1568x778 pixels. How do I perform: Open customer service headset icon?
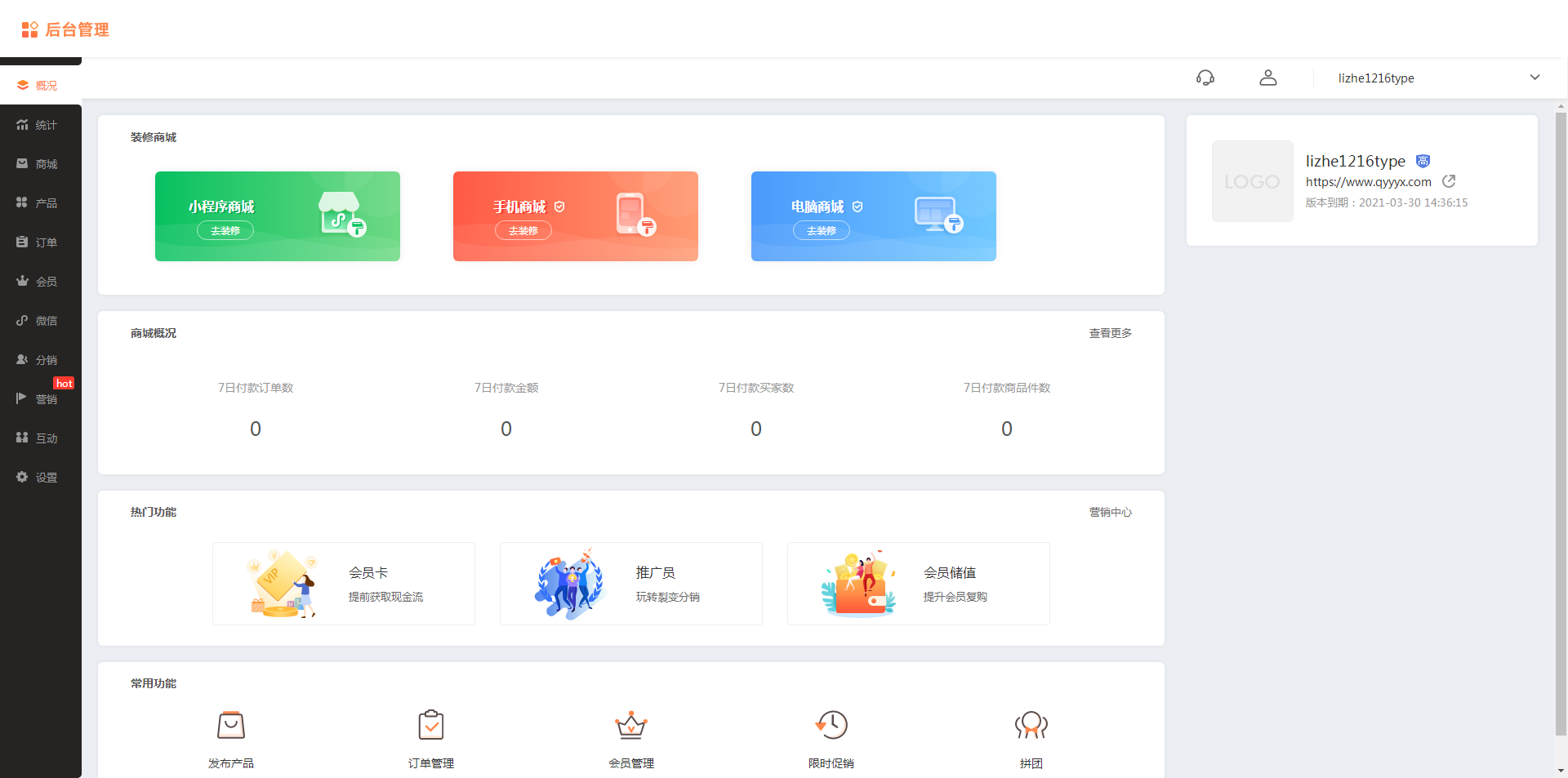pyautogui.click(x=1205, y=78)
